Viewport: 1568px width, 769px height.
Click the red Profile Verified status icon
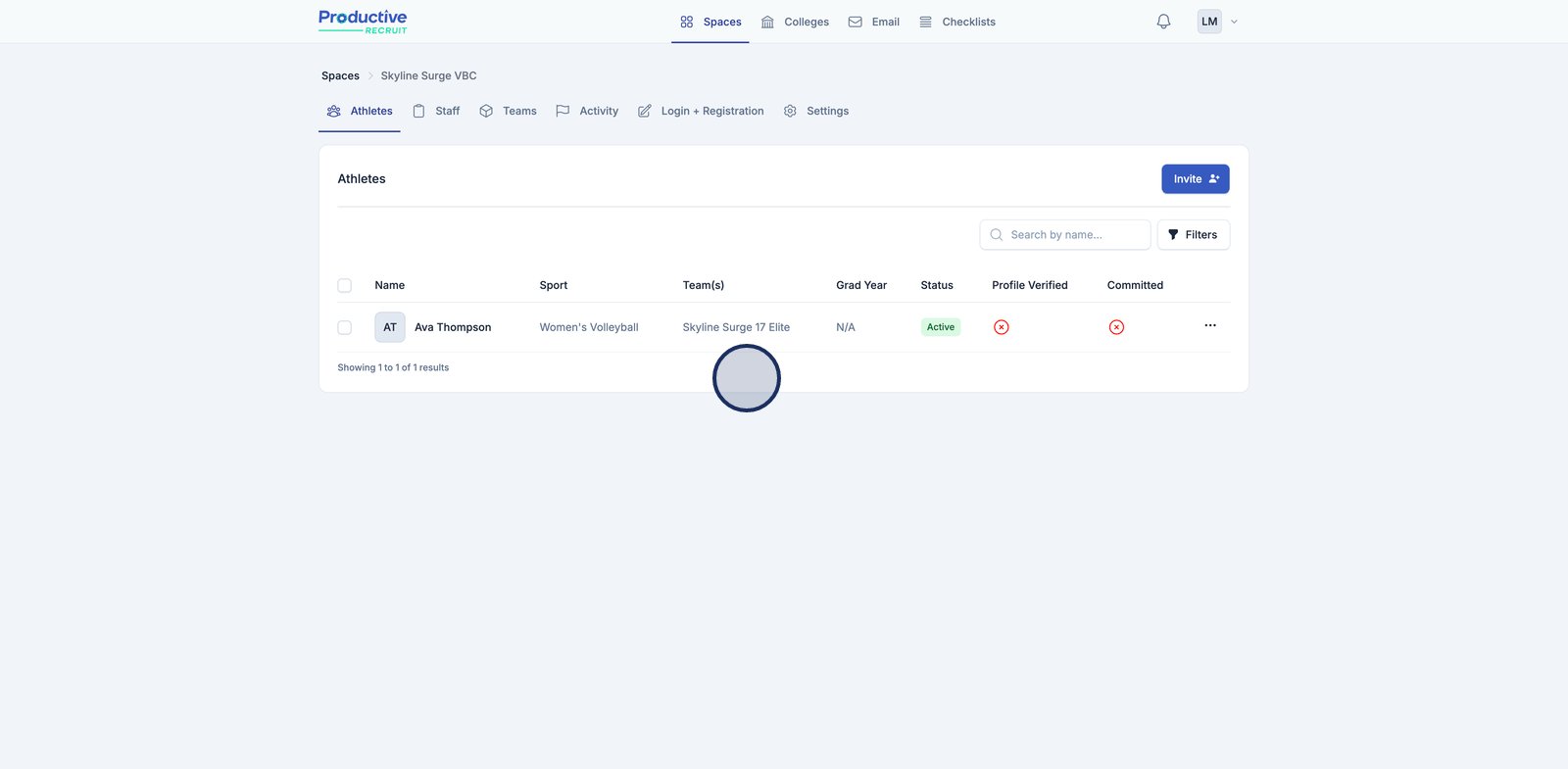point(1001,327)
